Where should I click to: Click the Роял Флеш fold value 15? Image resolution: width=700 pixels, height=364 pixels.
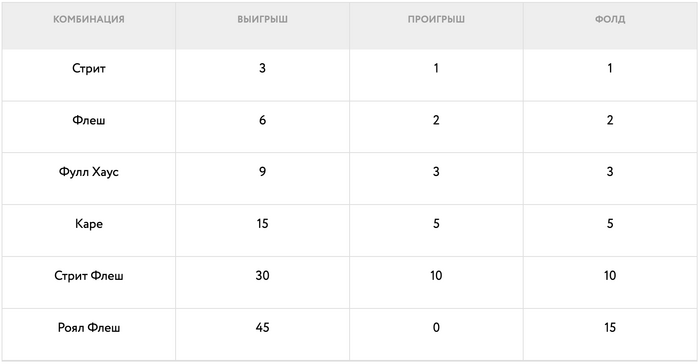610,327
